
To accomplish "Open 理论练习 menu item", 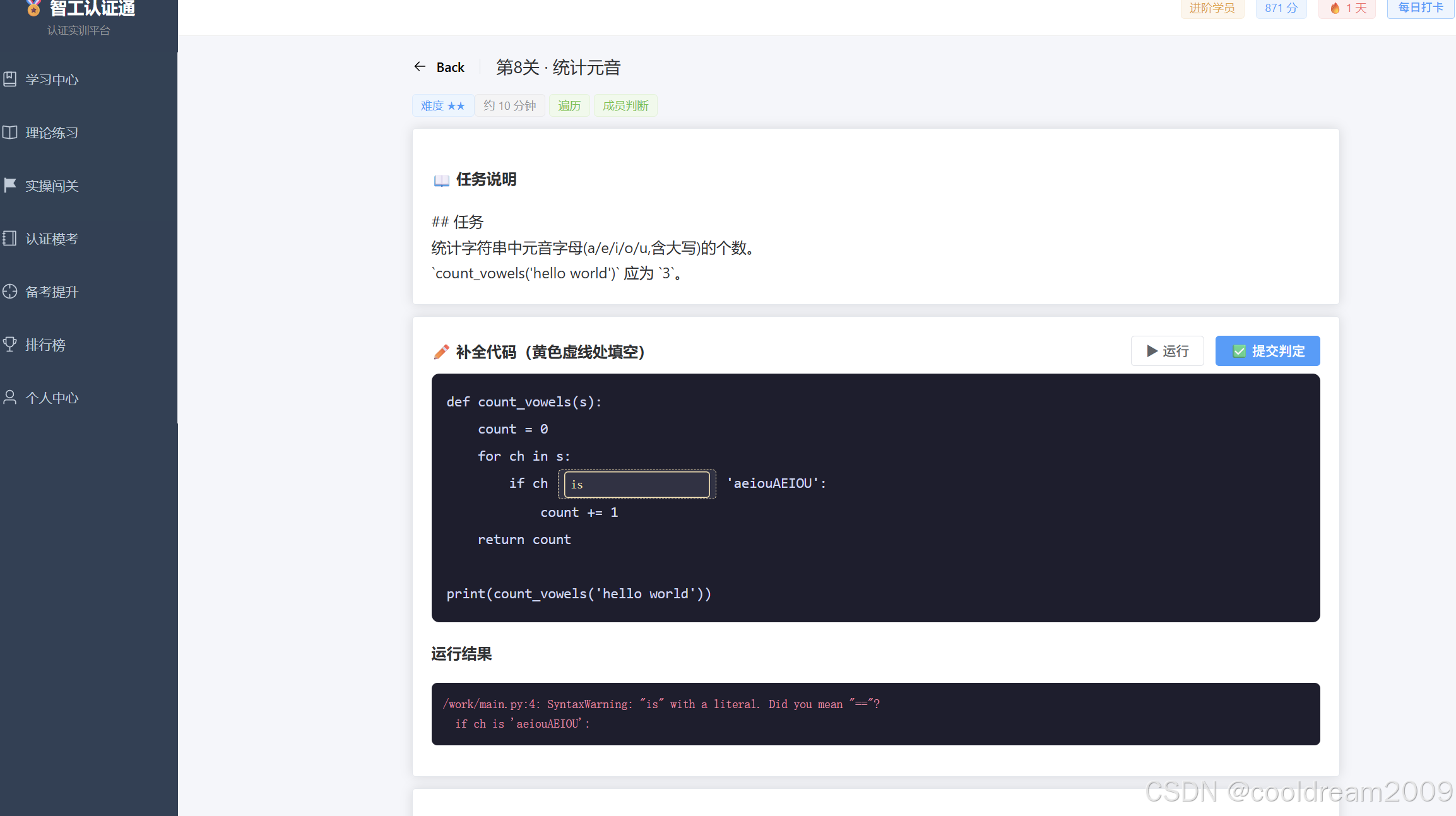I will point(89,133).
